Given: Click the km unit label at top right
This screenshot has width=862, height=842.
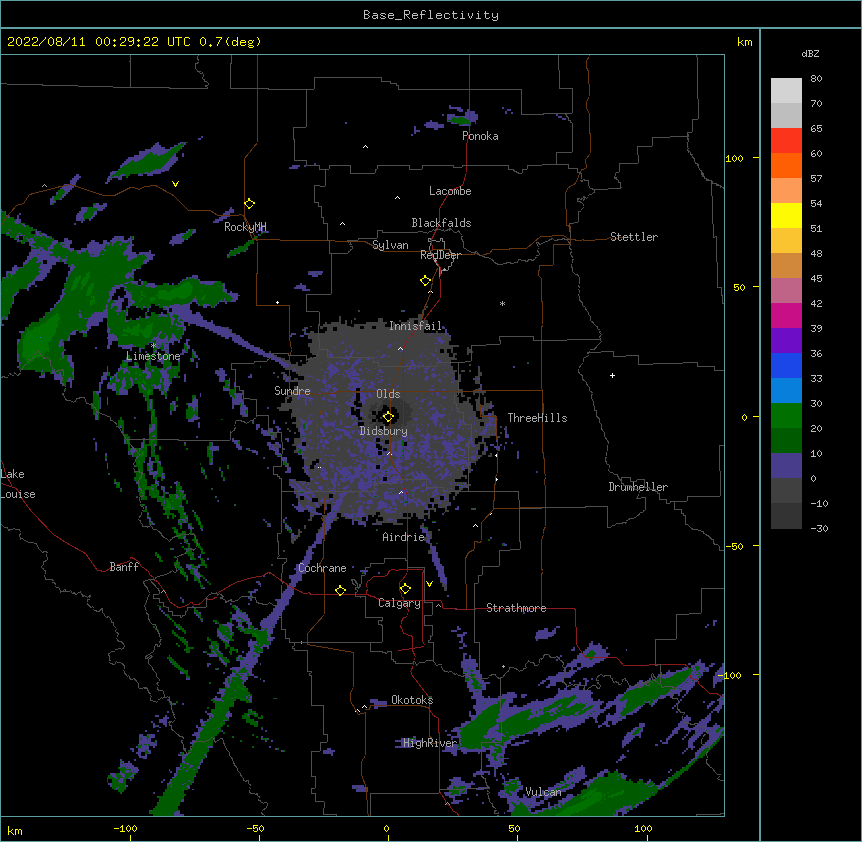Looking at the screenshot, I should [x=744, y=42].
